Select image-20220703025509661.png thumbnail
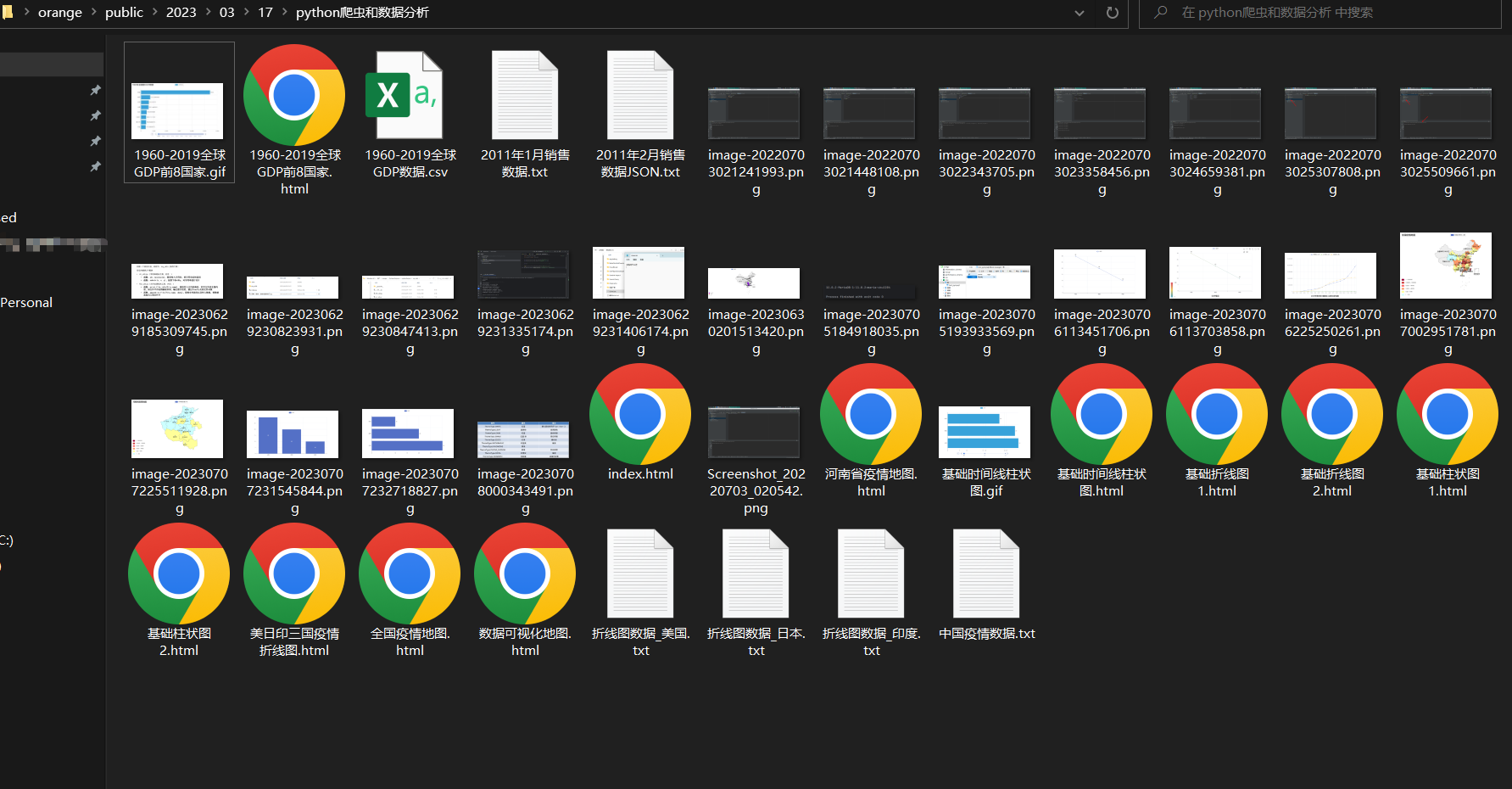 pos(1446,113)
